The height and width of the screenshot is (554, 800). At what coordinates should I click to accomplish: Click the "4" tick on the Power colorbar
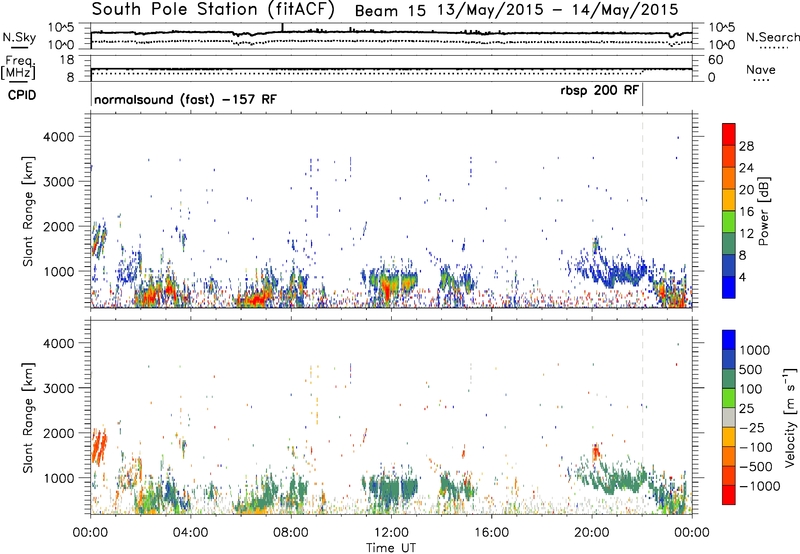coord(743,277)
